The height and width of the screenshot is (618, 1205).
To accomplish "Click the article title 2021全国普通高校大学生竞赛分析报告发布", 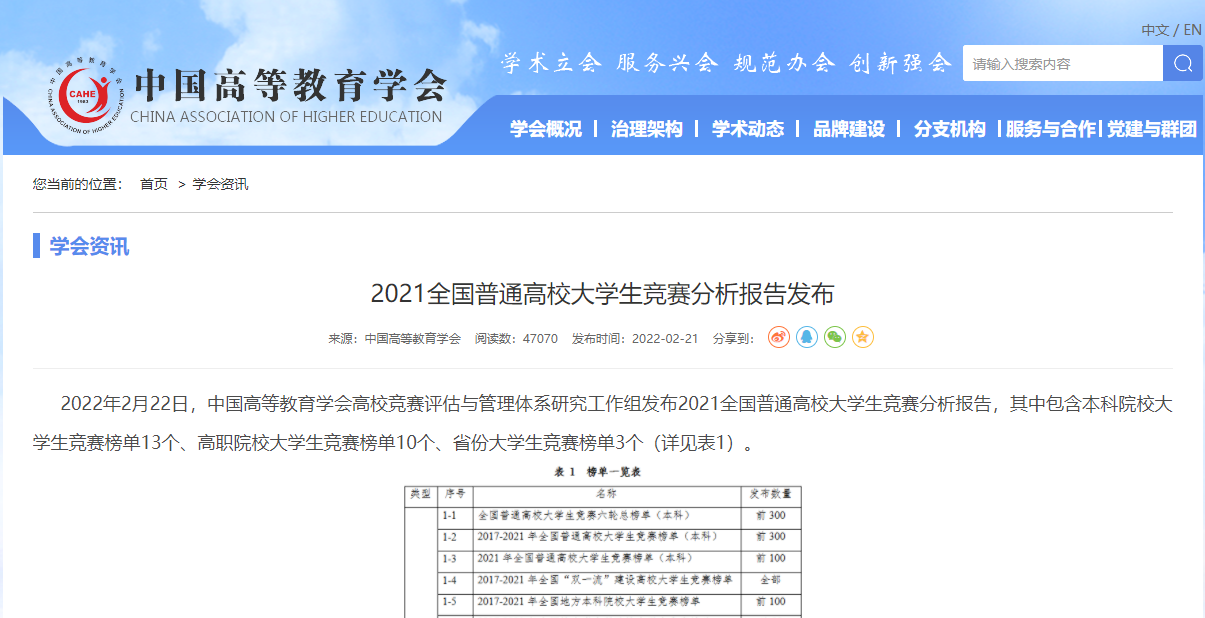I will point(602,294).
